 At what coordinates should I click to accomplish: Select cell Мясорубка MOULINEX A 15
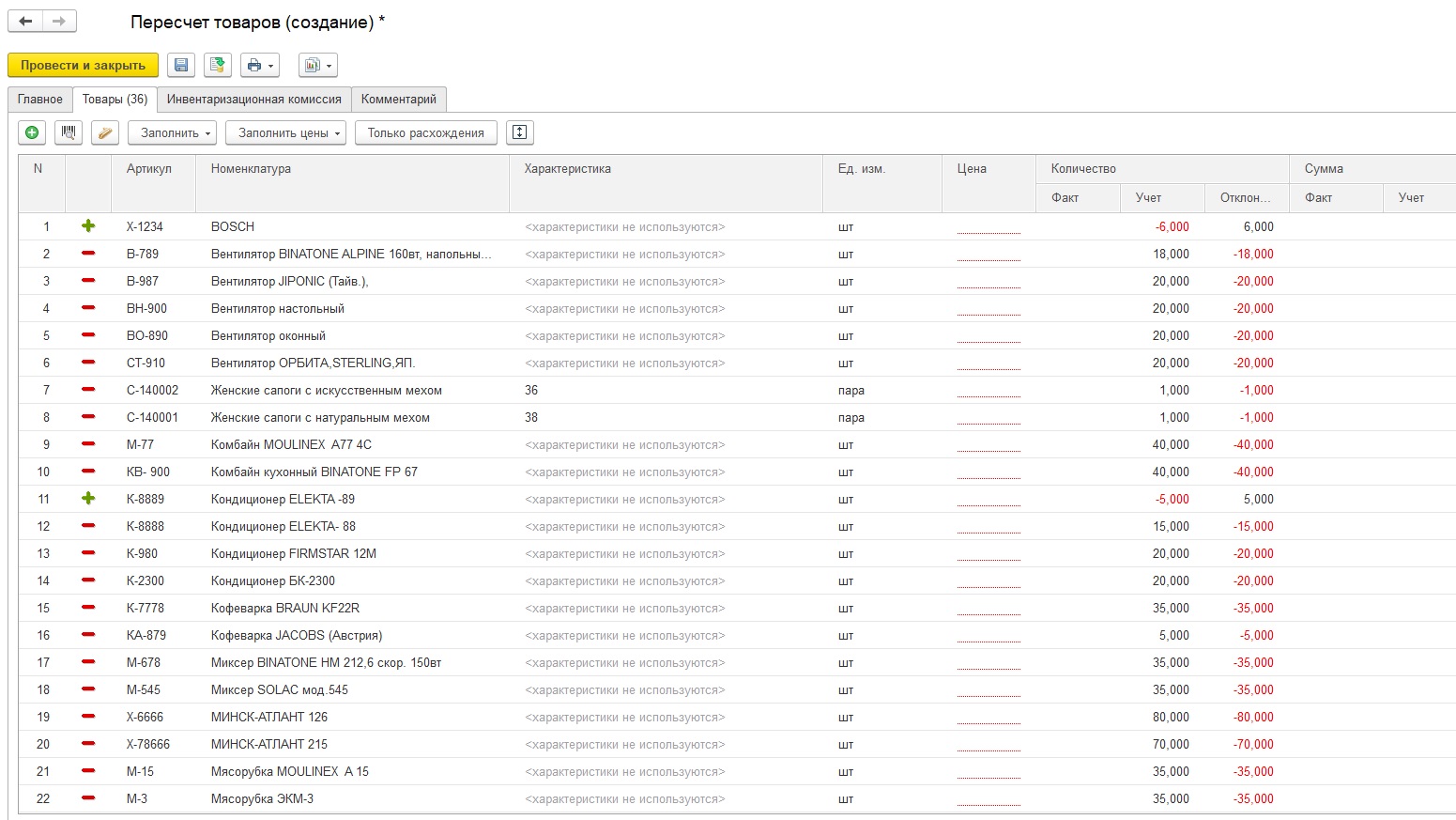point(352,771)
